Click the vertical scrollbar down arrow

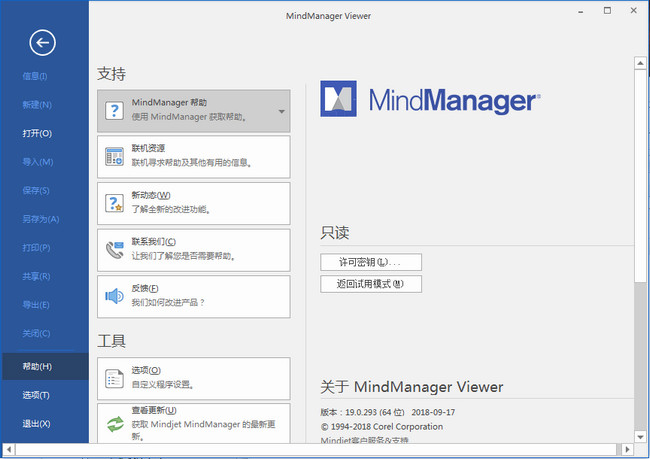pos(640,437)
